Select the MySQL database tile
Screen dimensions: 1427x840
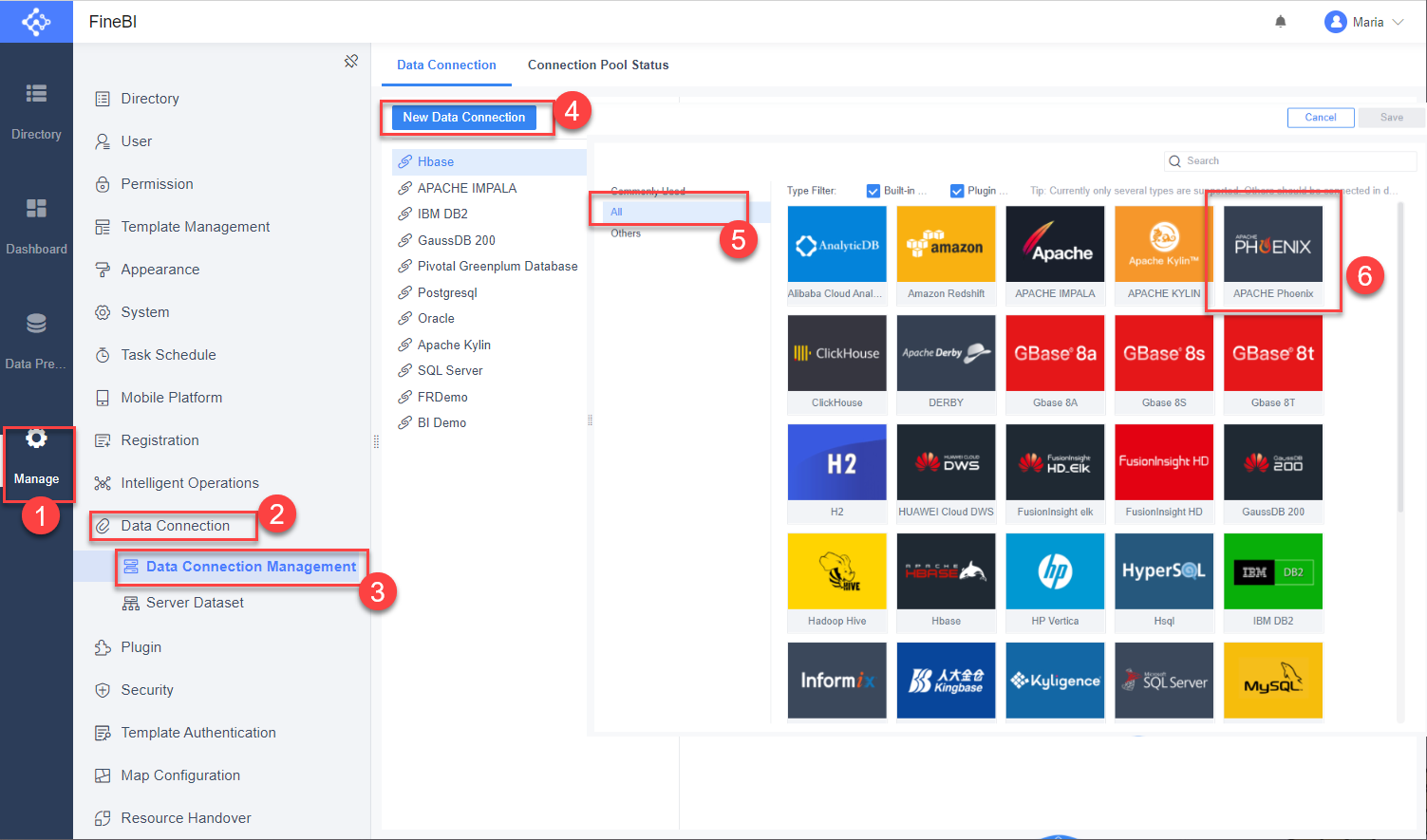[x=1273, y=681]
